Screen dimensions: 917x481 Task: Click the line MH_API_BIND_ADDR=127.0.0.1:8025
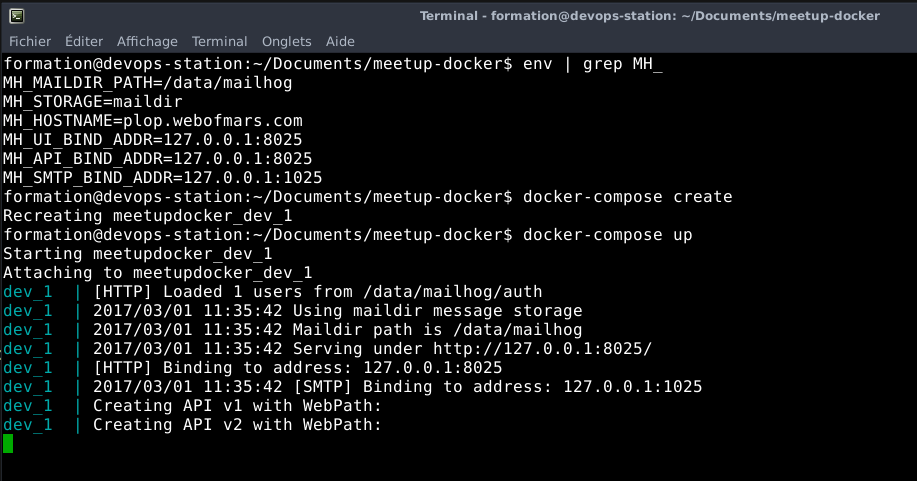pyautogui.click(x=157, y=159)
